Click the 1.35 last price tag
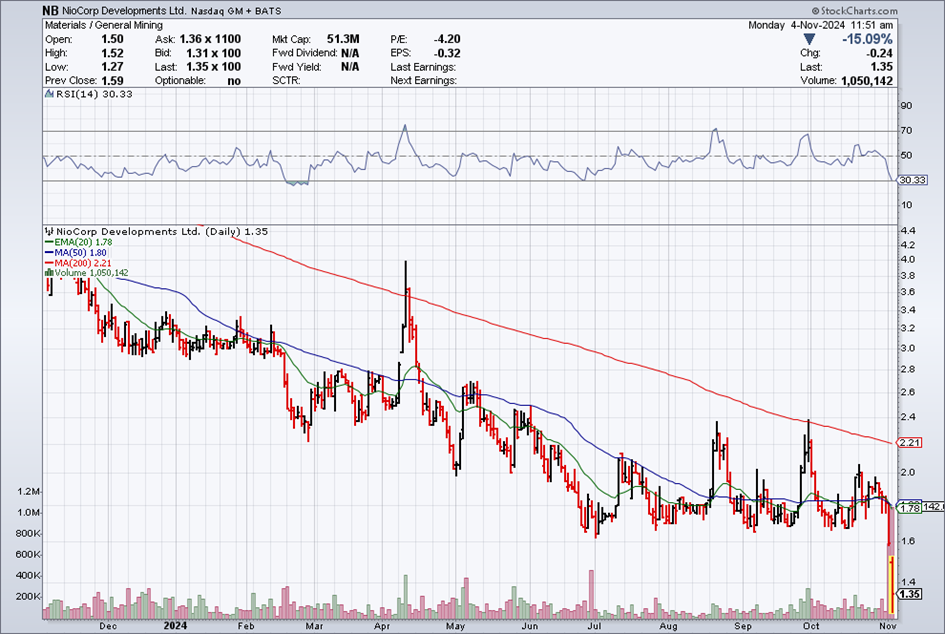 coord(909,594)
